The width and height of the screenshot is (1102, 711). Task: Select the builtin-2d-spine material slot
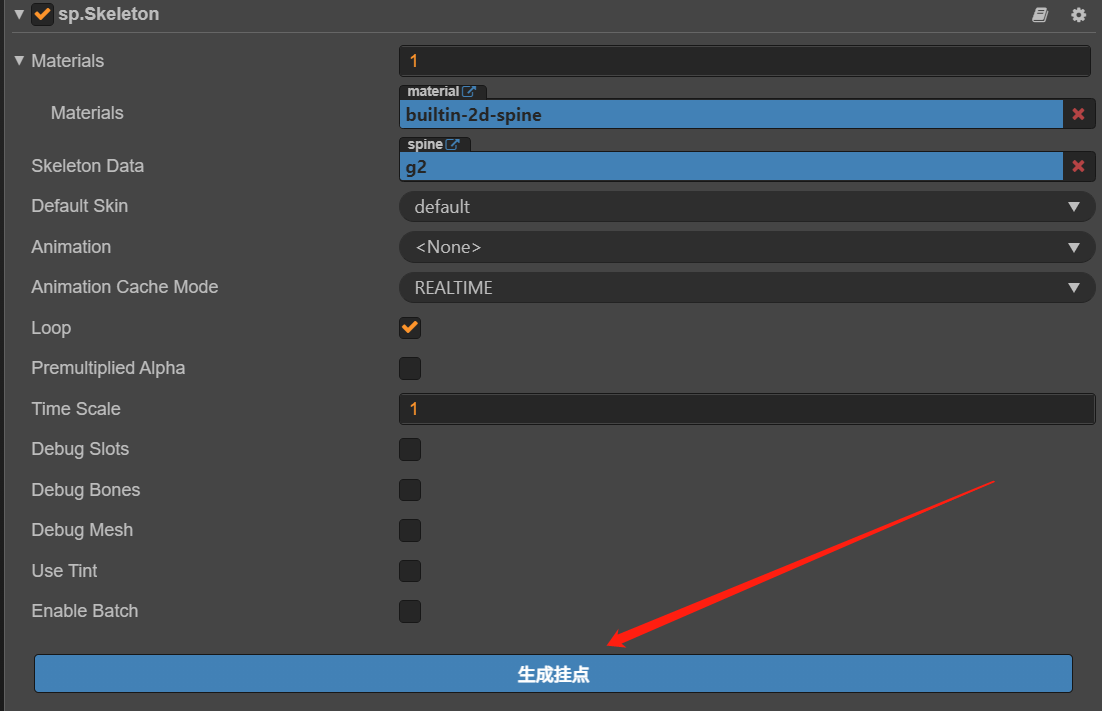tap(731, 115)
